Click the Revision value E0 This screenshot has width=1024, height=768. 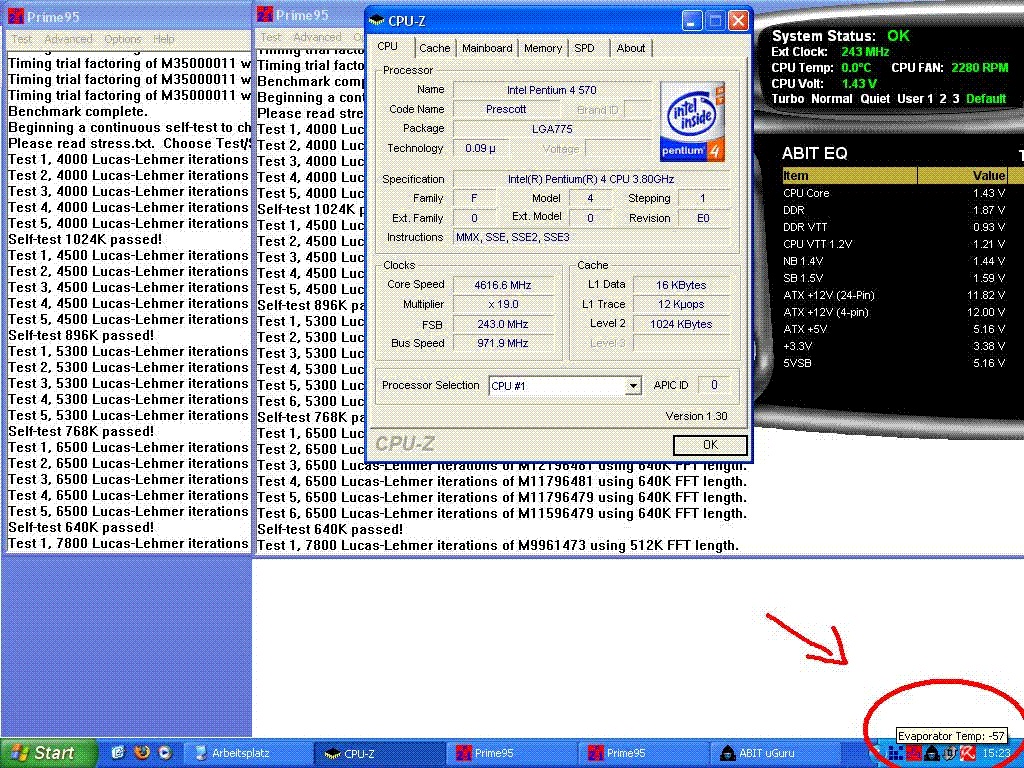(x=703, y=218)
